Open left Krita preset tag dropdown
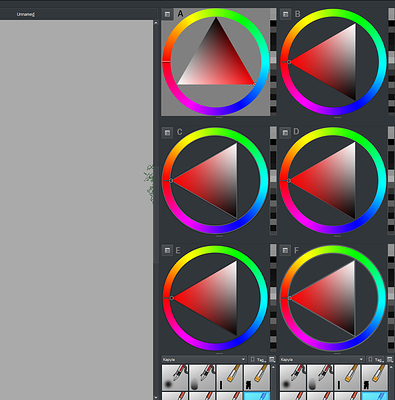The width and height of the screenshot is (395, 400). click(204, 359)
